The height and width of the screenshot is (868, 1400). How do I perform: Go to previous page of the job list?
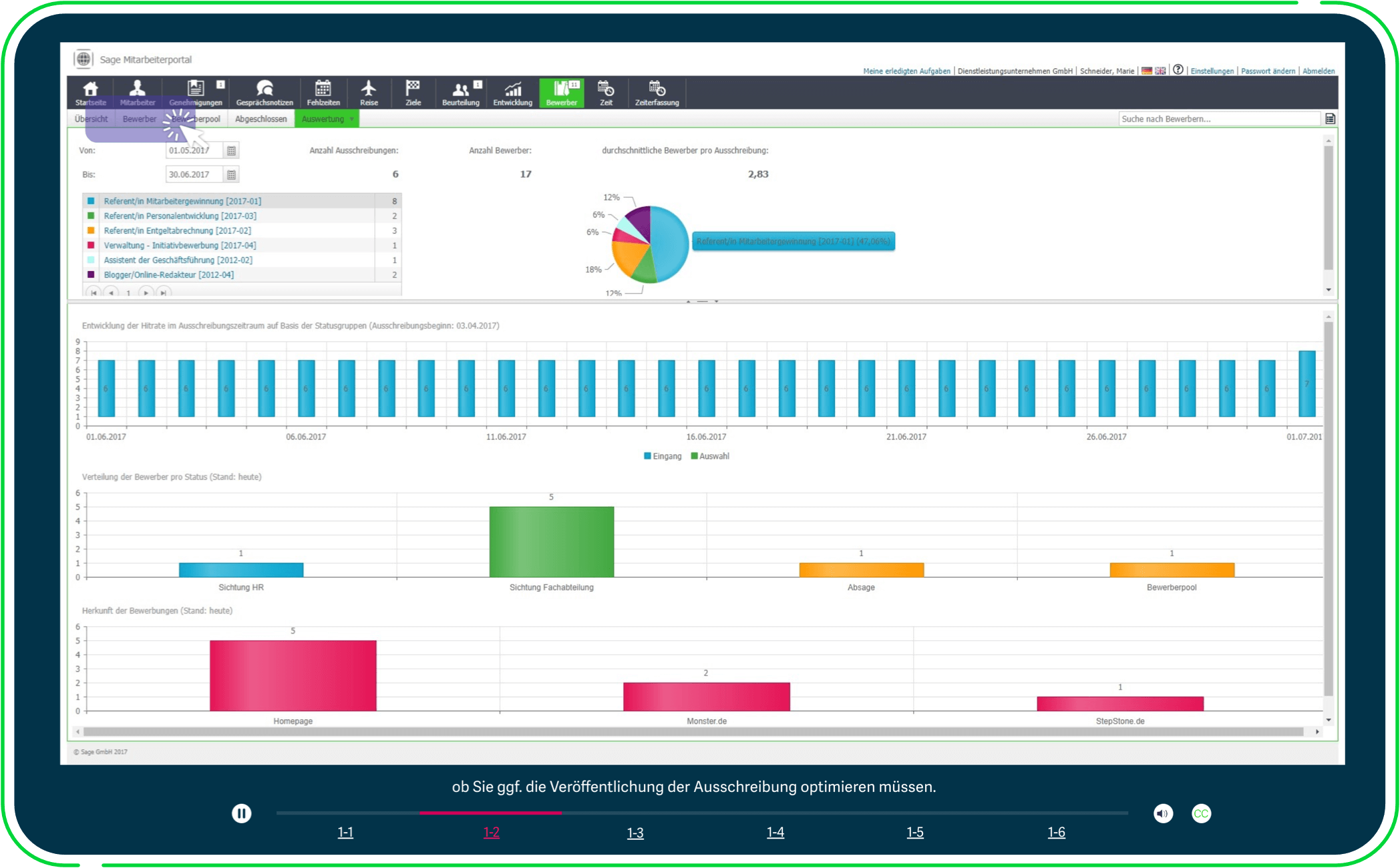111,292
